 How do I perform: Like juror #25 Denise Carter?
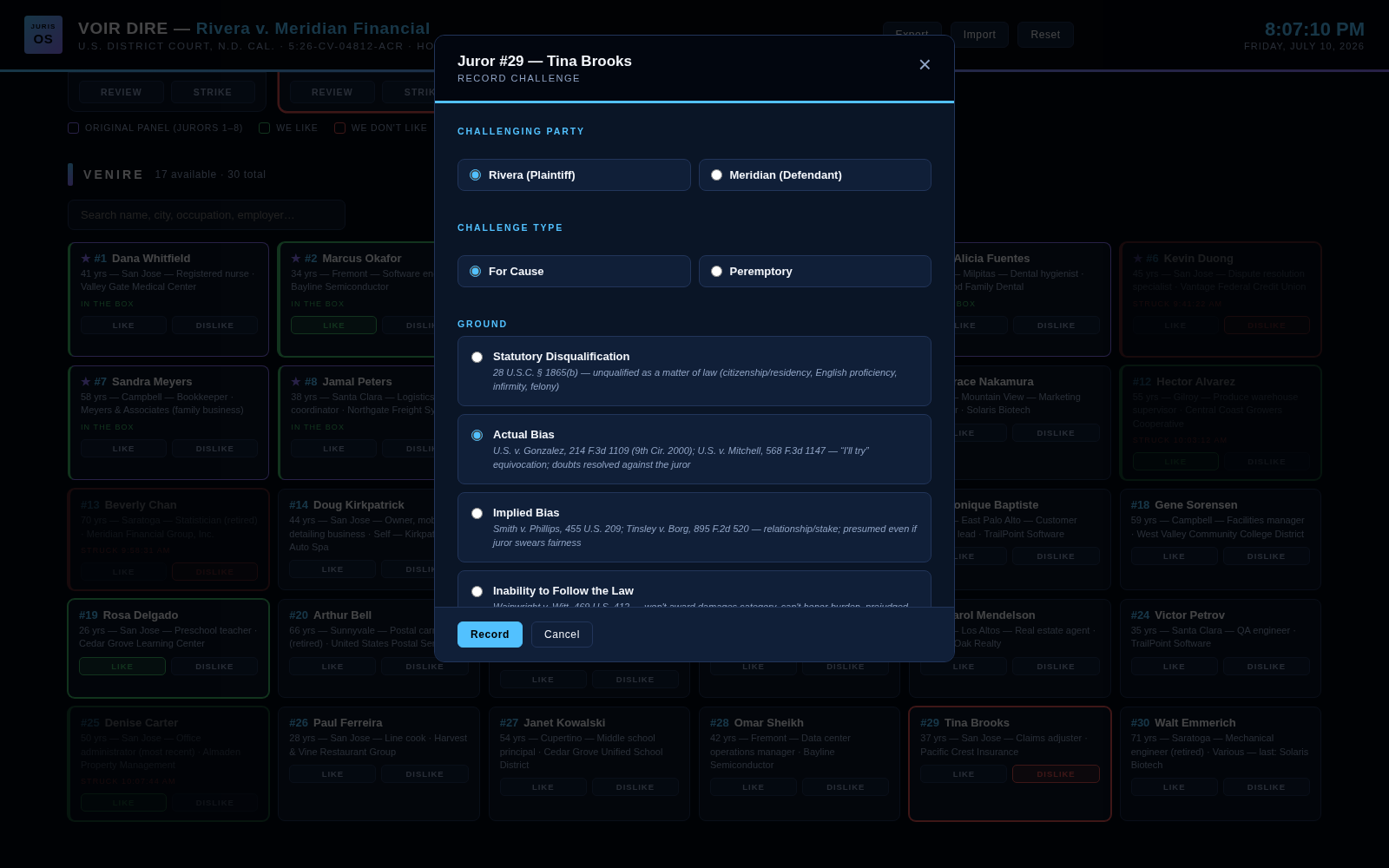tap(123, 803)
